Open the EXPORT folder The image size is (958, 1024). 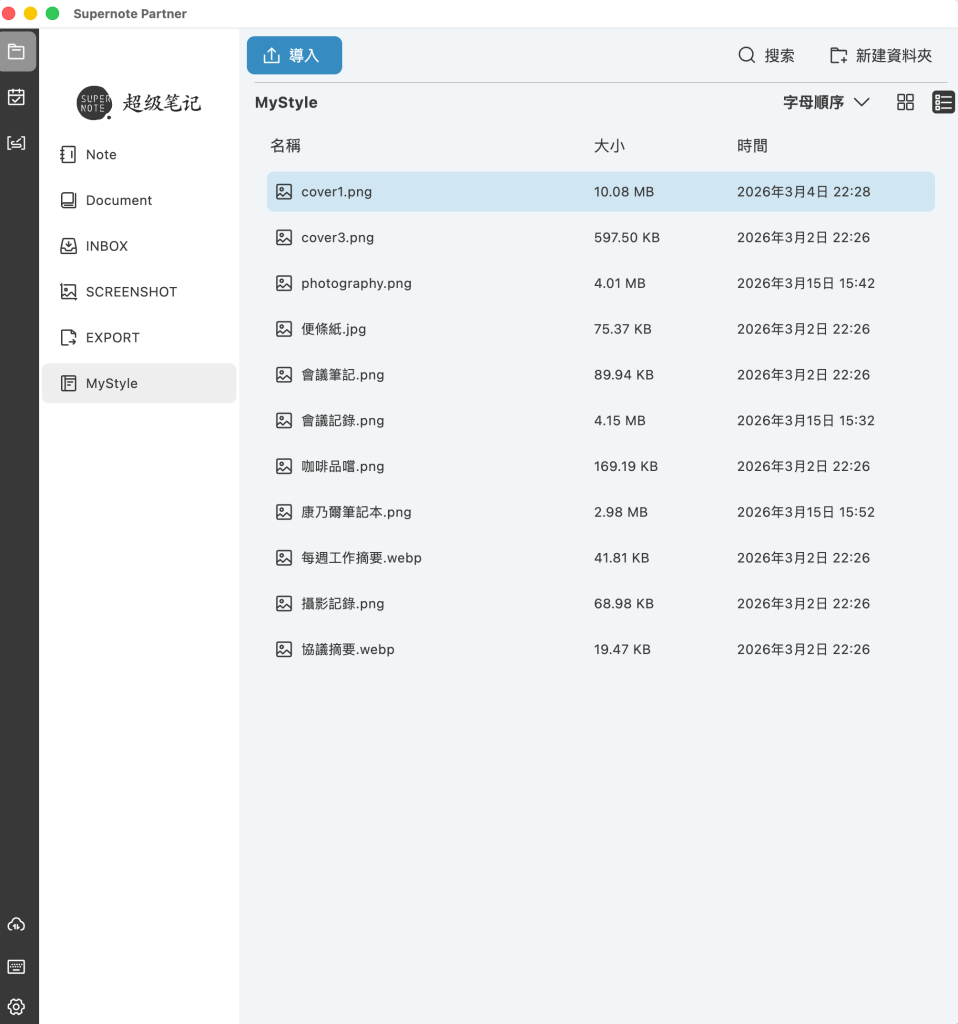tap(139, 338)
